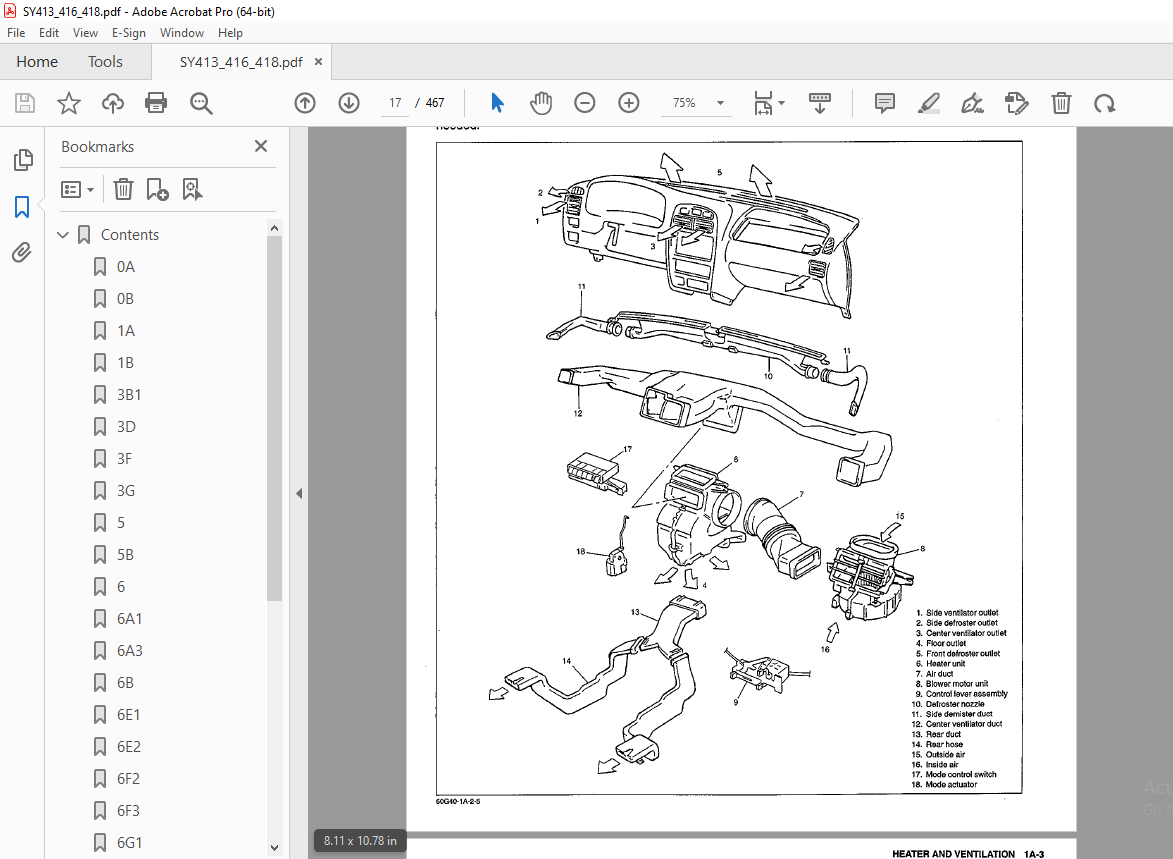Viewport: 1173px width, 859px height.
Task: Open the Window menu
Action: [x=182, y=33]
